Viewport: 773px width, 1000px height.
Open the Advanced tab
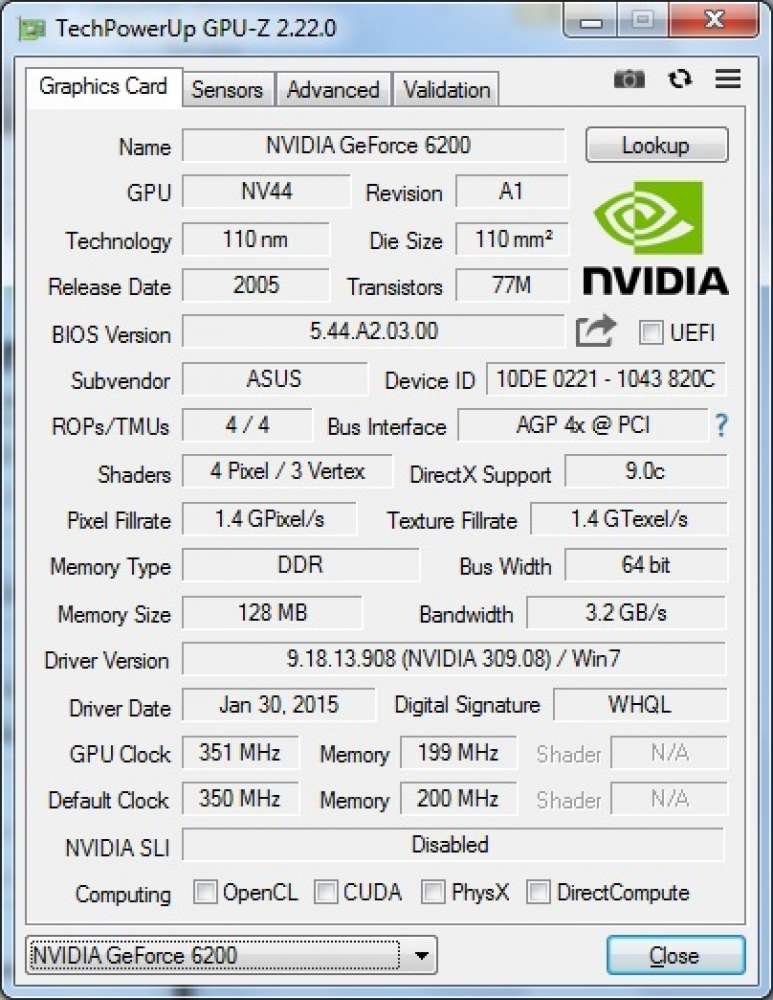point(333,89)
